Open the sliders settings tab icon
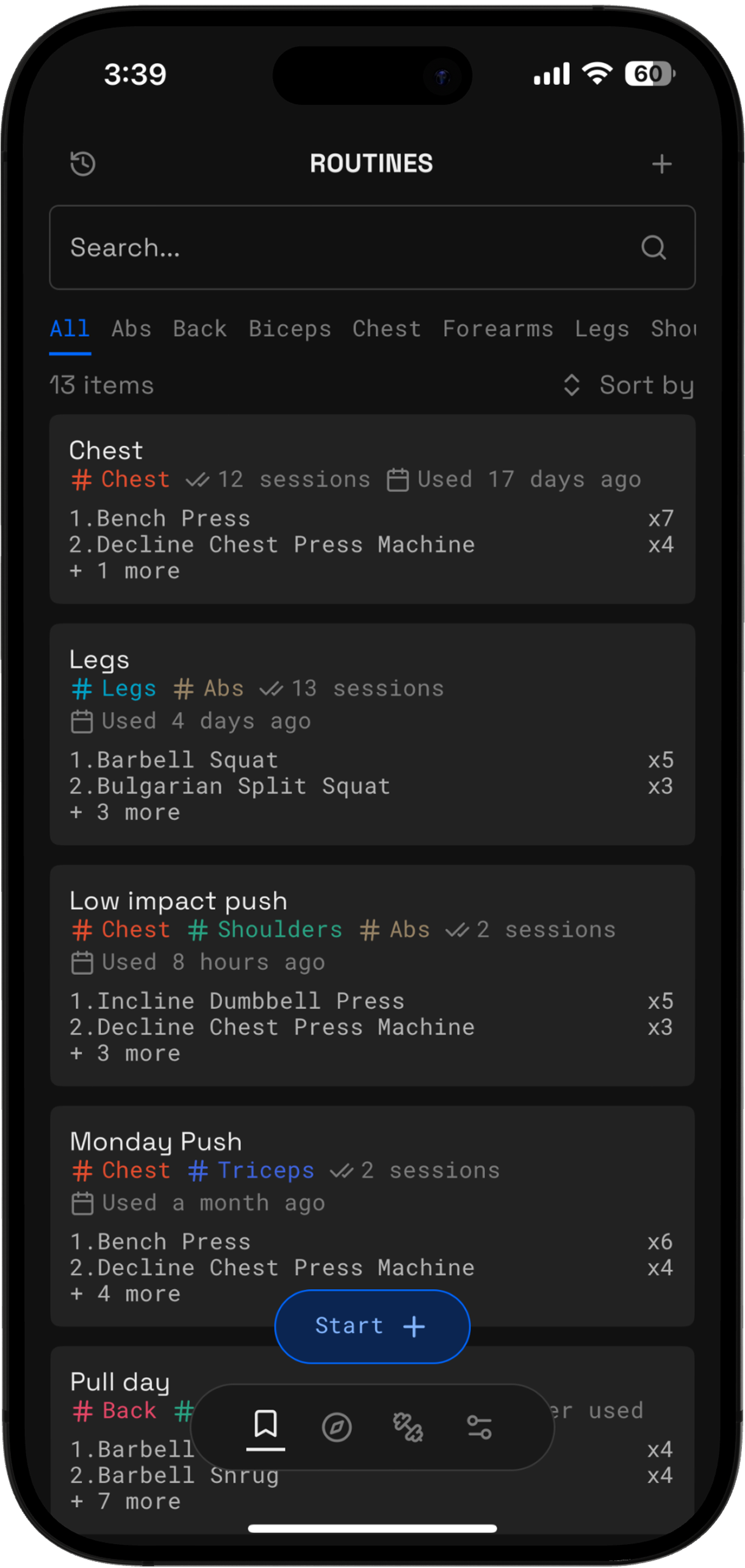 click(479, 1427)
